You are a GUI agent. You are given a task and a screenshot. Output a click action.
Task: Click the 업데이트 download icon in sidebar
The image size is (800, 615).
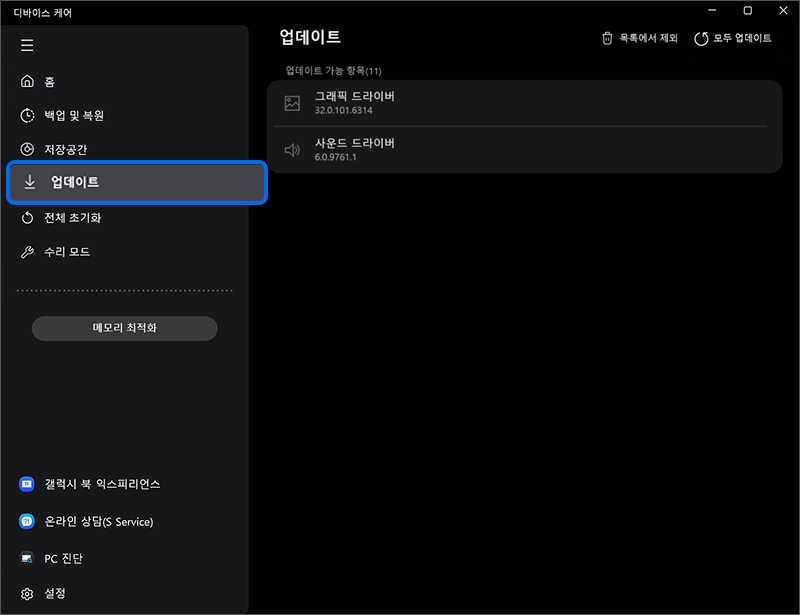(x=27, y=183)
